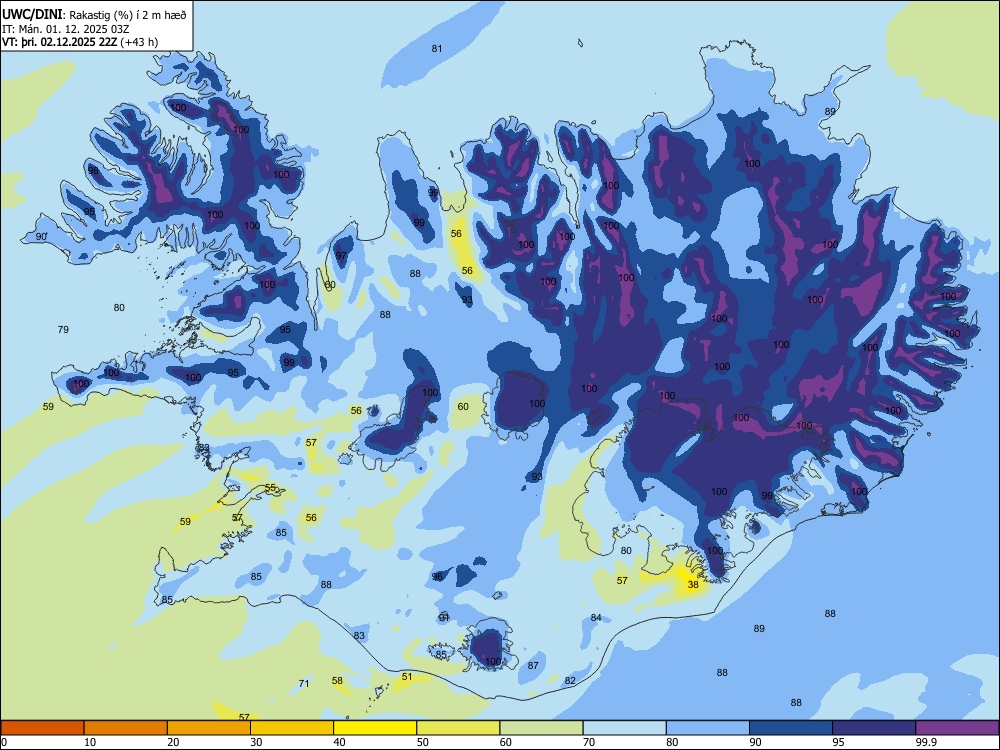The image size is (1000, 750).
Task: Pick the 60–70 light green legend swatch
Action: [541, 728]
